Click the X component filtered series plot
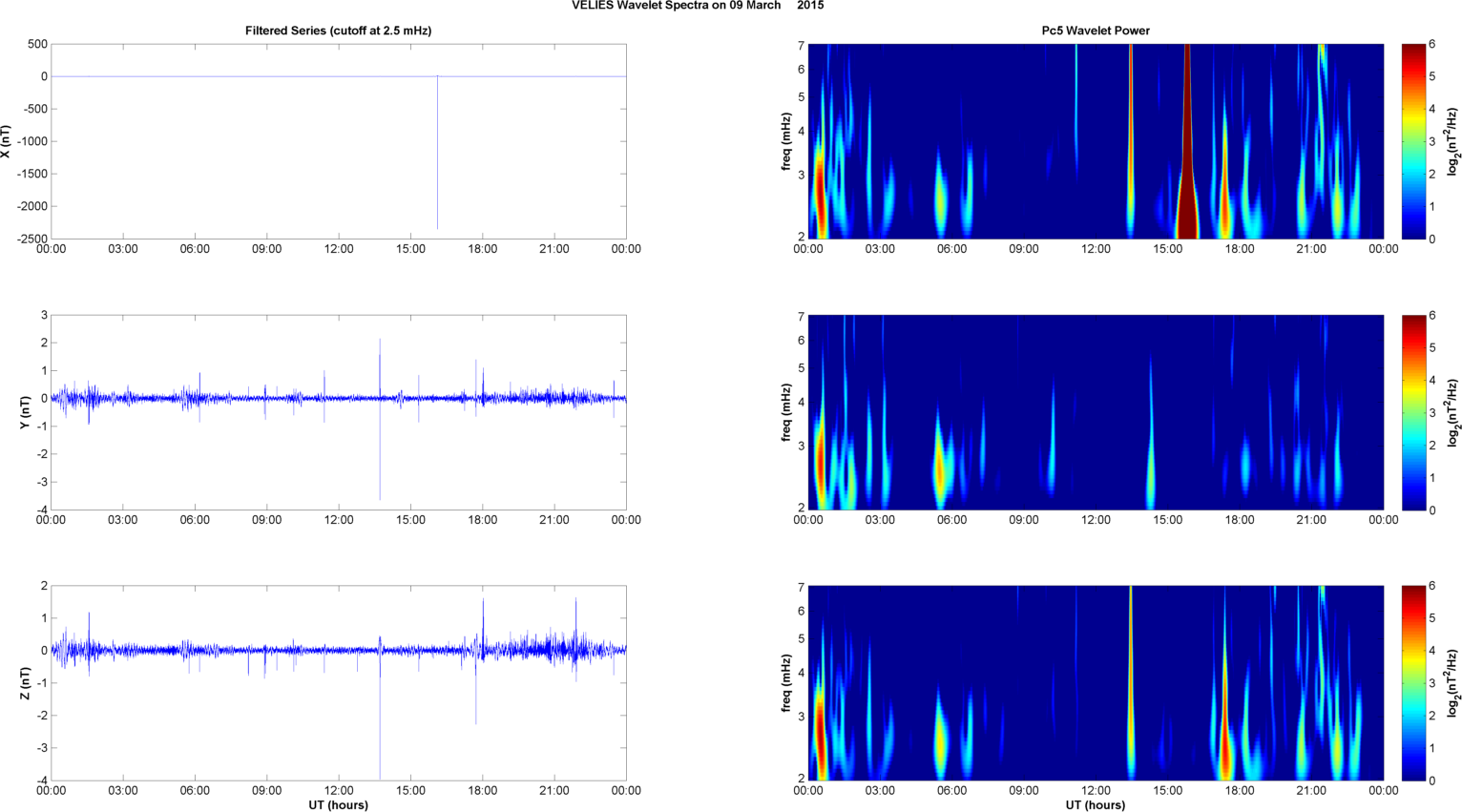Viewport: 1462px width, 812px height. [339, 141]
